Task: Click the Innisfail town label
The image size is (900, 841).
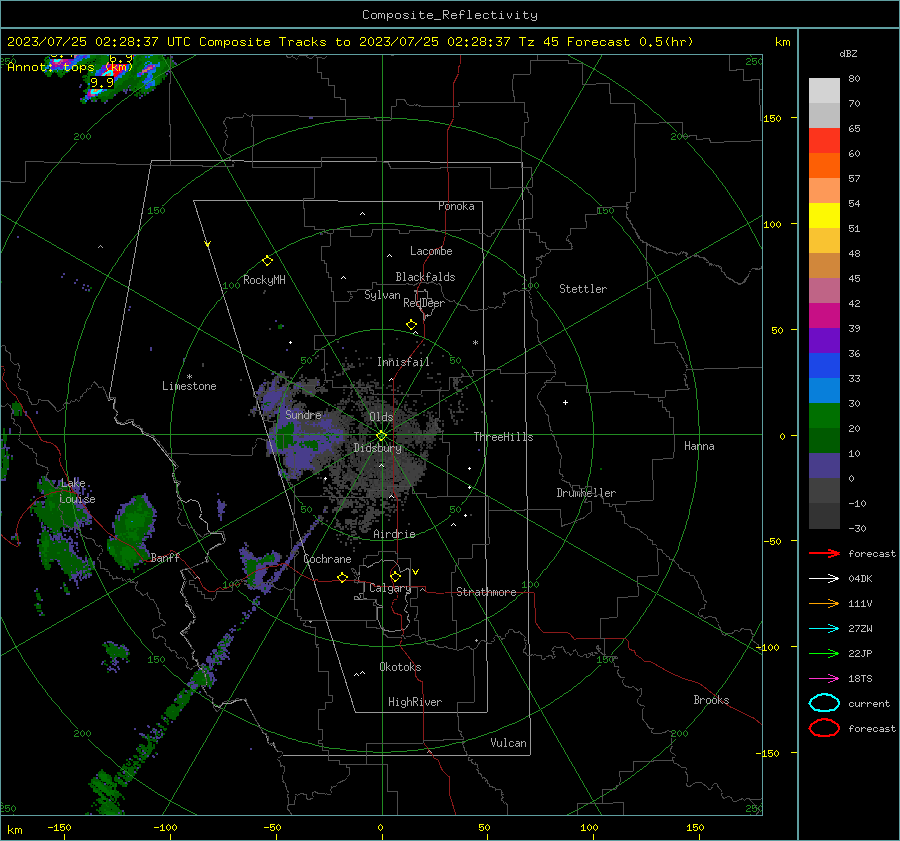Action: click(x=404, y=362)
